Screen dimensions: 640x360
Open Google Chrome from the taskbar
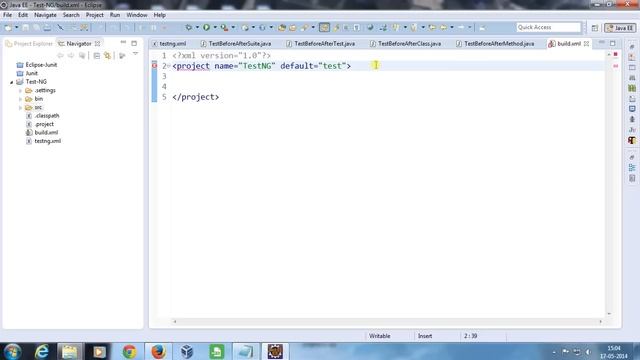pyautogui.click(x=129, y=351)
